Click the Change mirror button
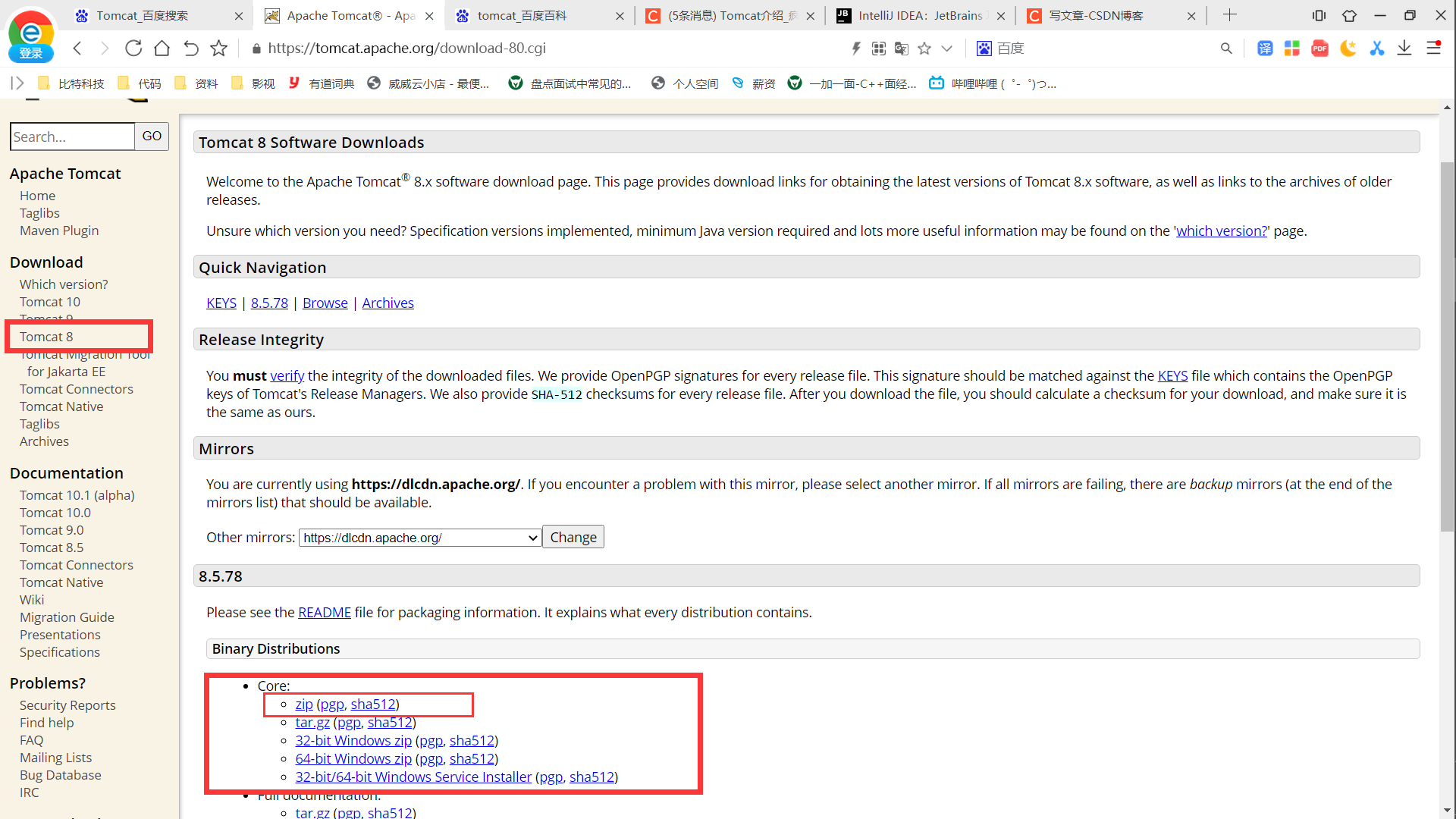 pyautogui.click(x=573, y=538)
